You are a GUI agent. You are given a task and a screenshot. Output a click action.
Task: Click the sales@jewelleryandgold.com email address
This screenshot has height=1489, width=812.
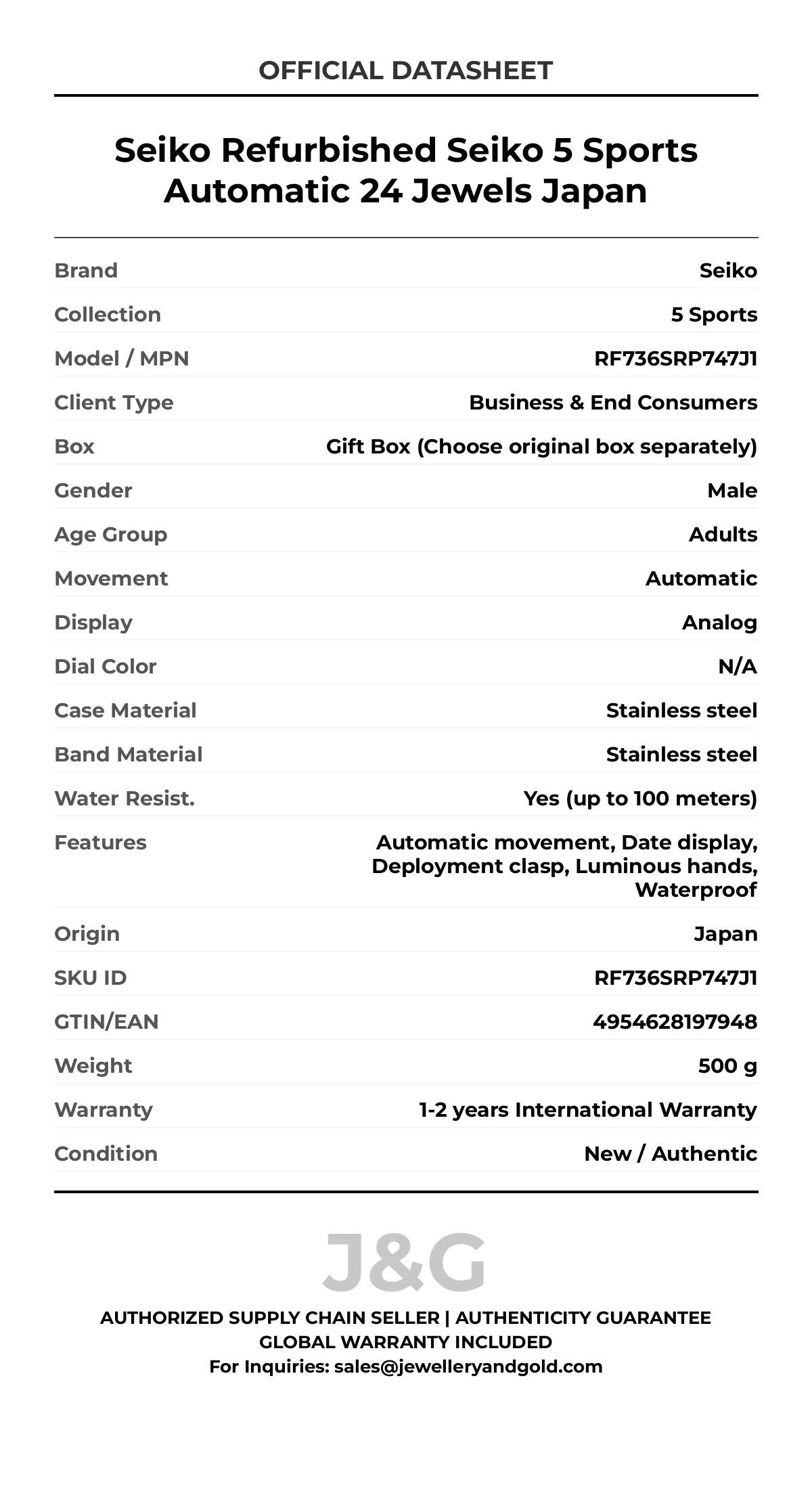click(468, 1366)
